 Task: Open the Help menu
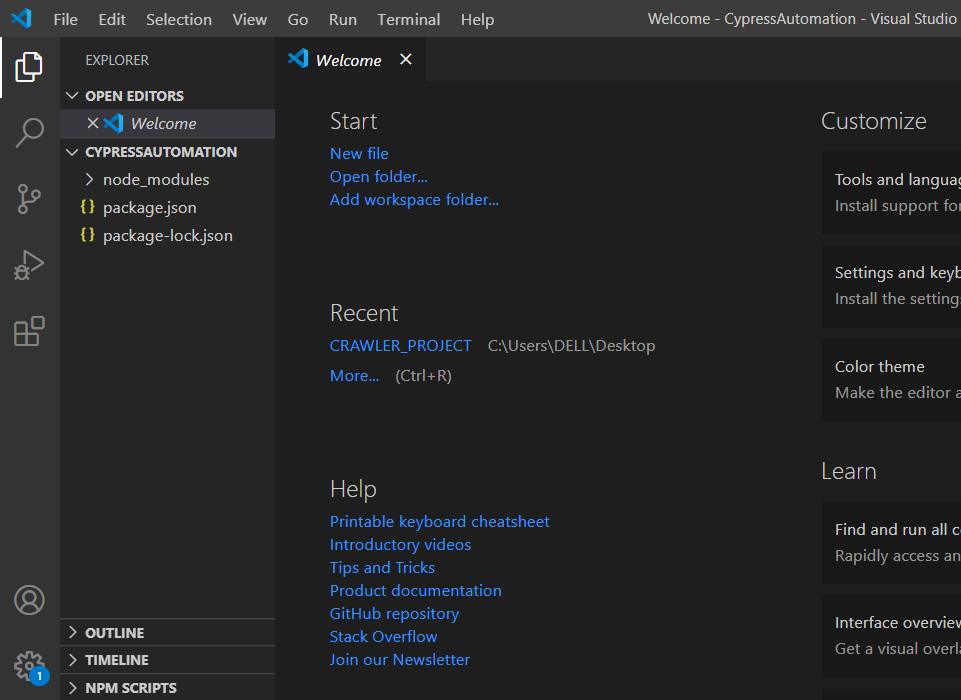477,20
